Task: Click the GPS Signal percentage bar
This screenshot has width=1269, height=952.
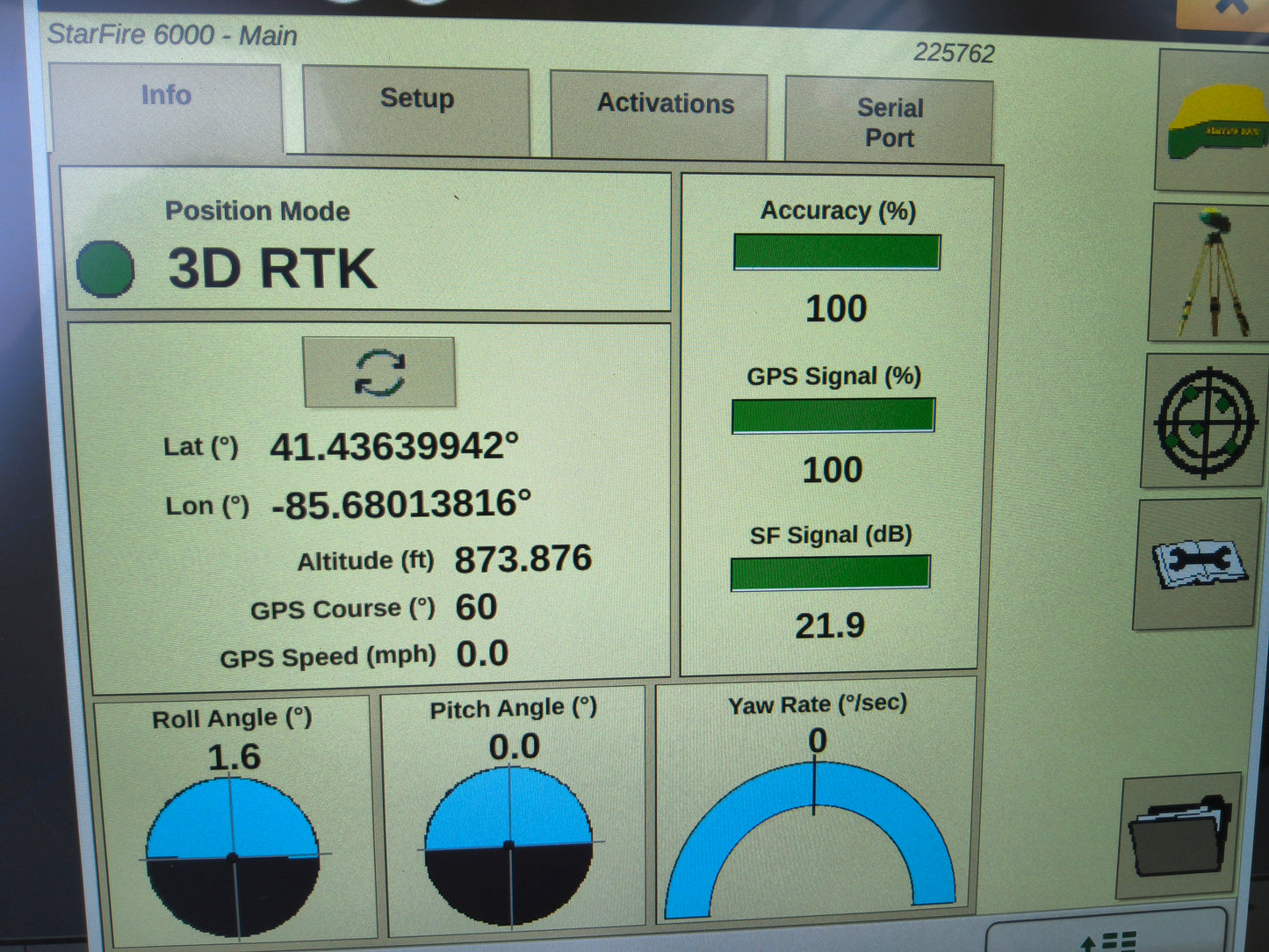Action: (x=833, y=415)
